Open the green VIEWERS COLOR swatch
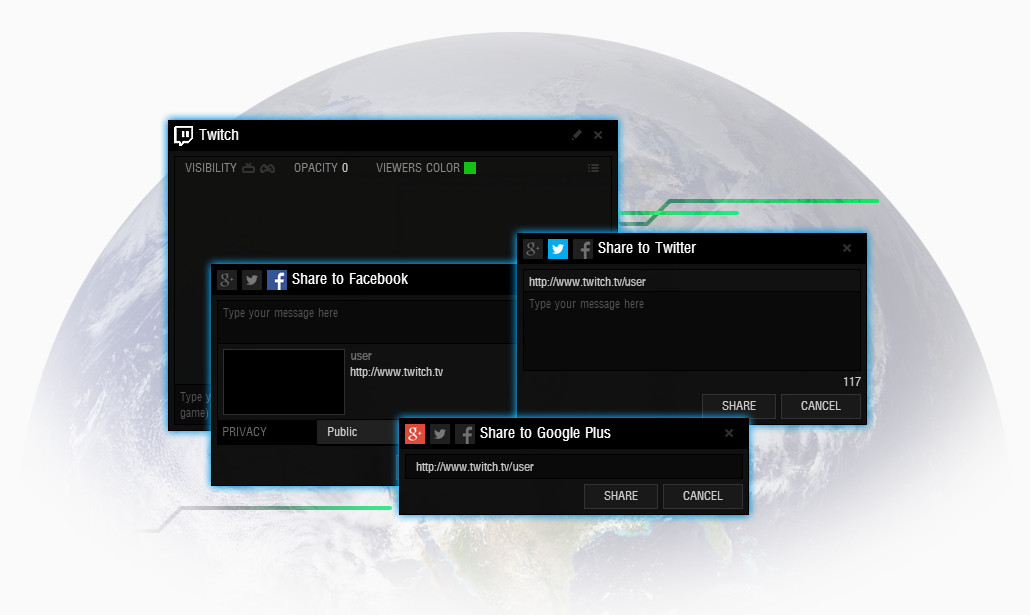1030x615 pixels. coord(470,168)
